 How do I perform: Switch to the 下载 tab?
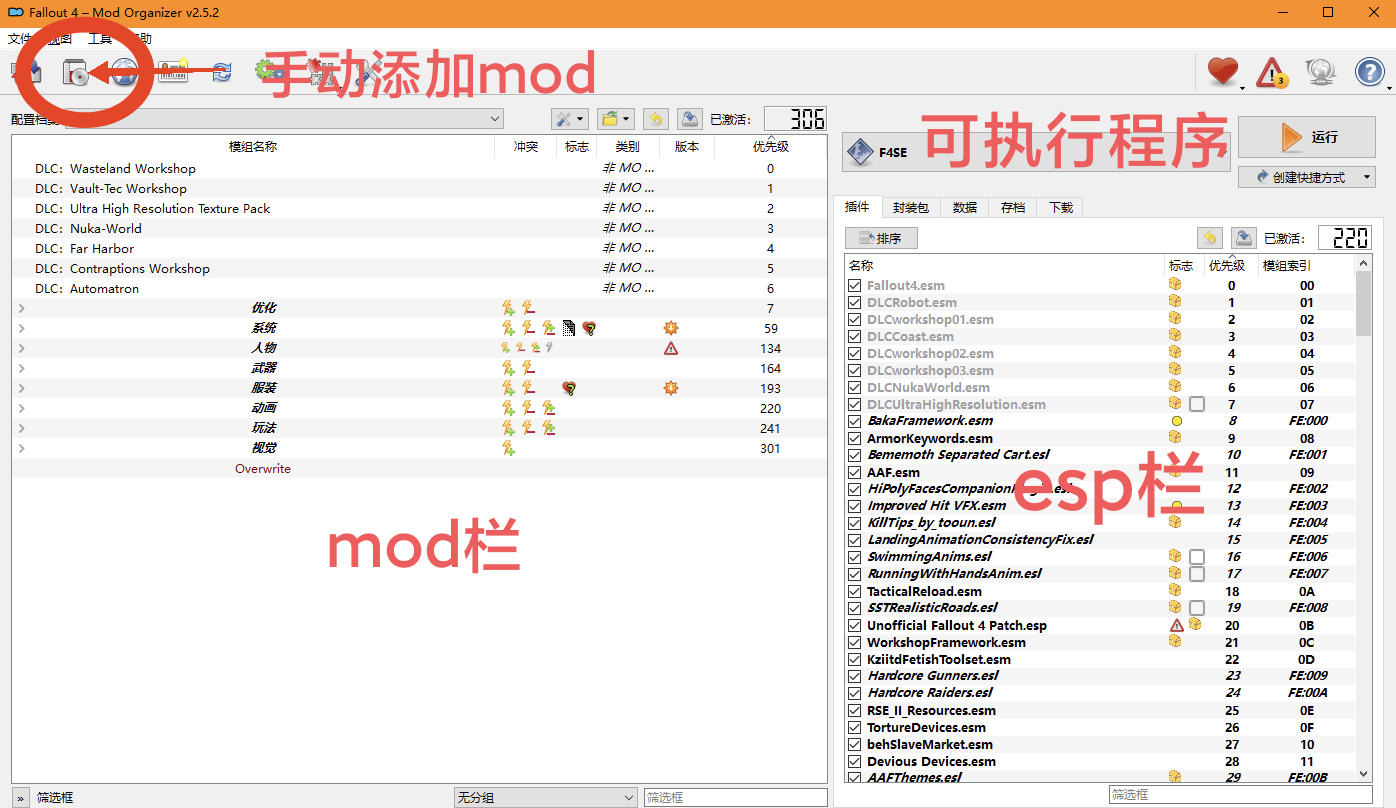[1061, 207]
